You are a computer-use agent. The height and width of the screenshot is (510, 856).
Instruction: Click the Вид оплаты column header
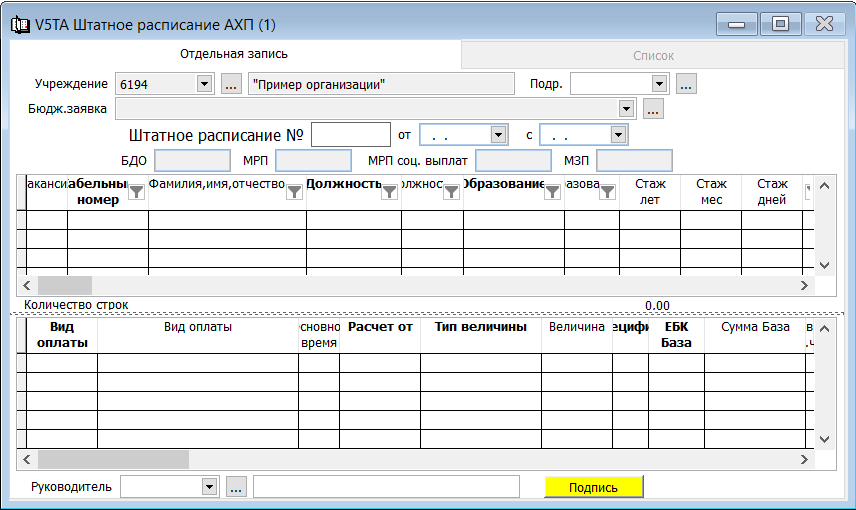point(197,327)
